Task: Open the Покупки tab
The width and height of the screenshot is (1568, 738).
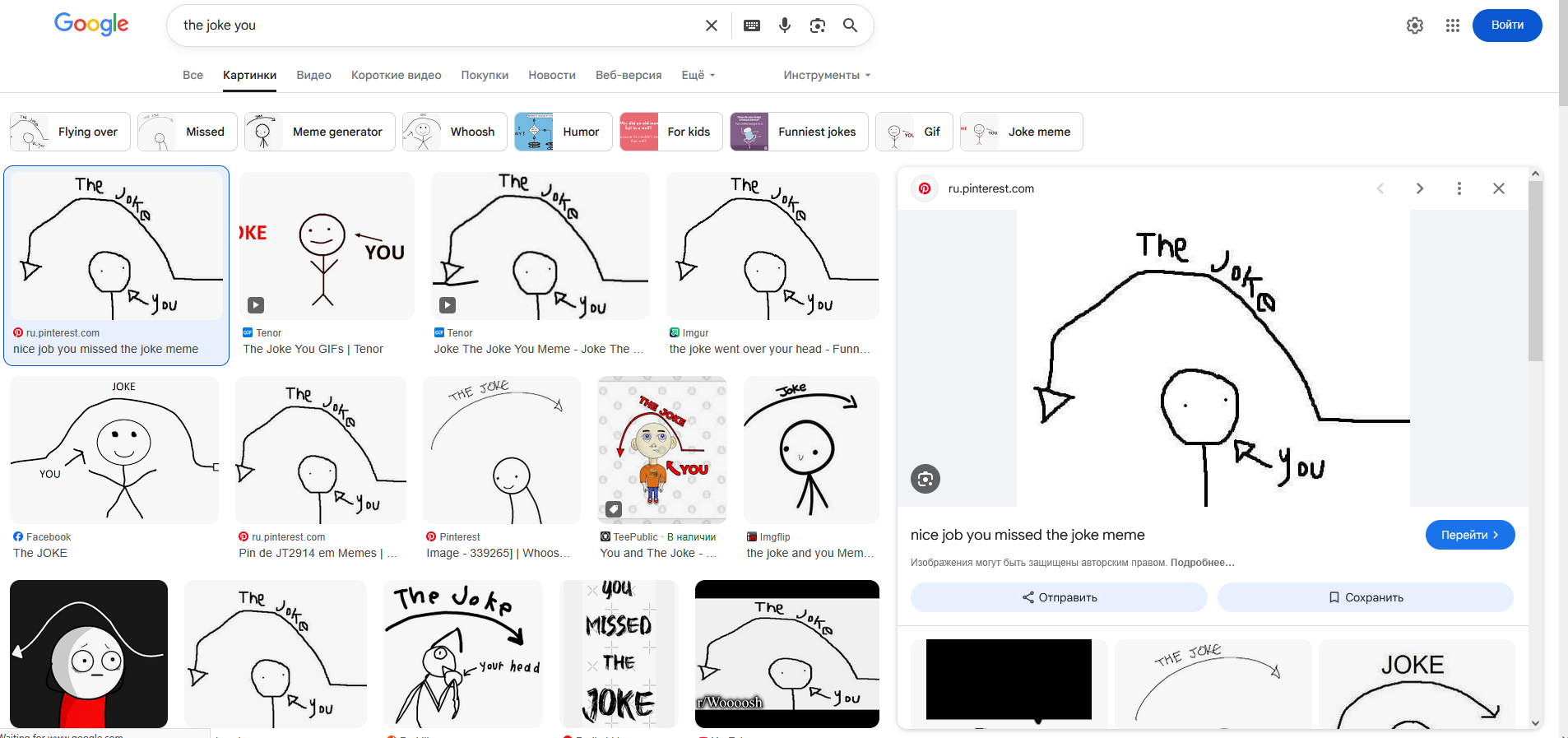Action: tap(485, 75)
